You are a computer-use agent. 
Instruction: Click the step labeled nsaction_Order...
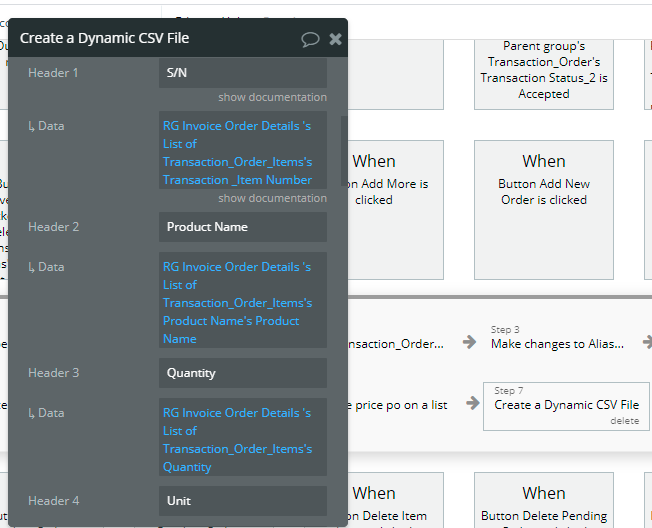395,344
